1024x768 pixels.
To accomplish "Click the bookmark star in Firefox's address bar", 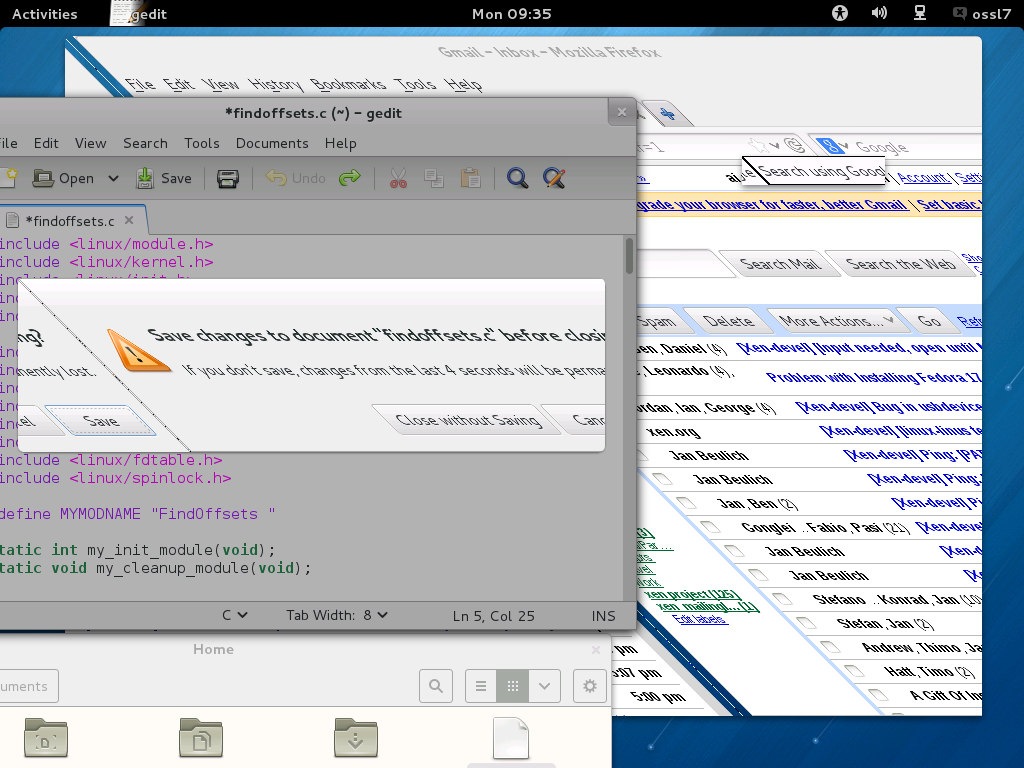I will tap(758, 144).
